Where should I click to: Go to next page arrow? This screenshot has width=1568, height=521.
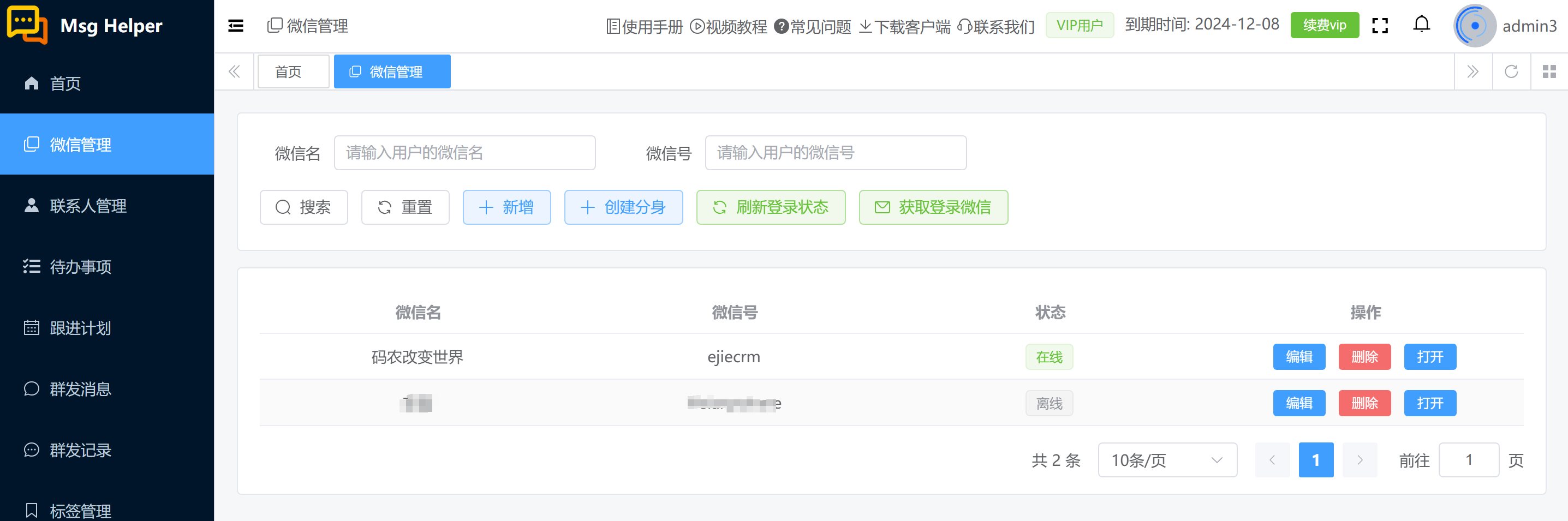pyautogui.click(x=1360, y=460)
